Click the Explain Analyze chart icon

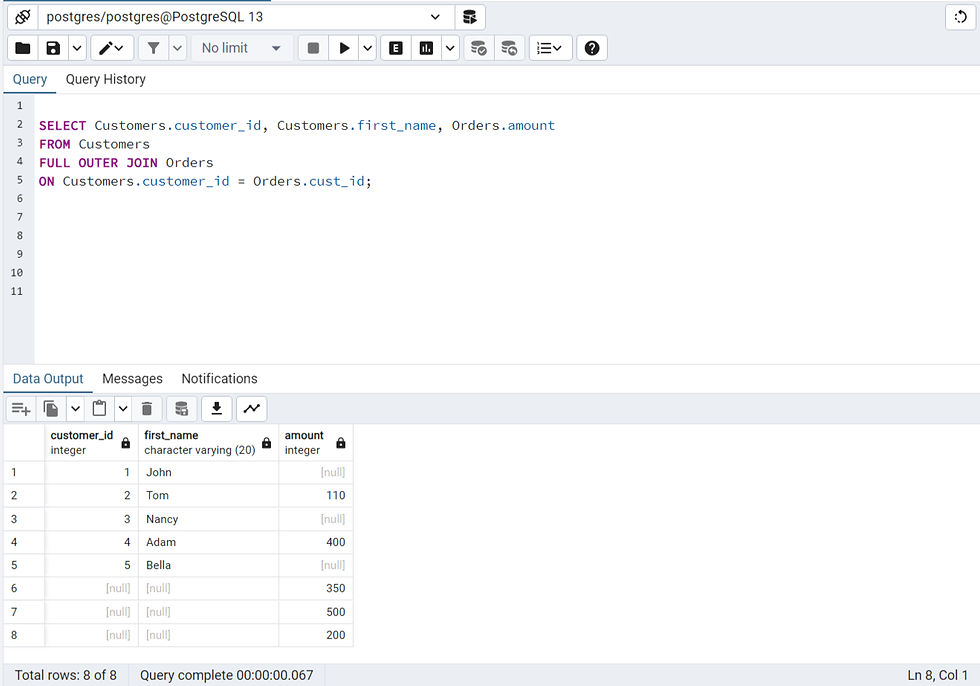click(x=426, y=48)
